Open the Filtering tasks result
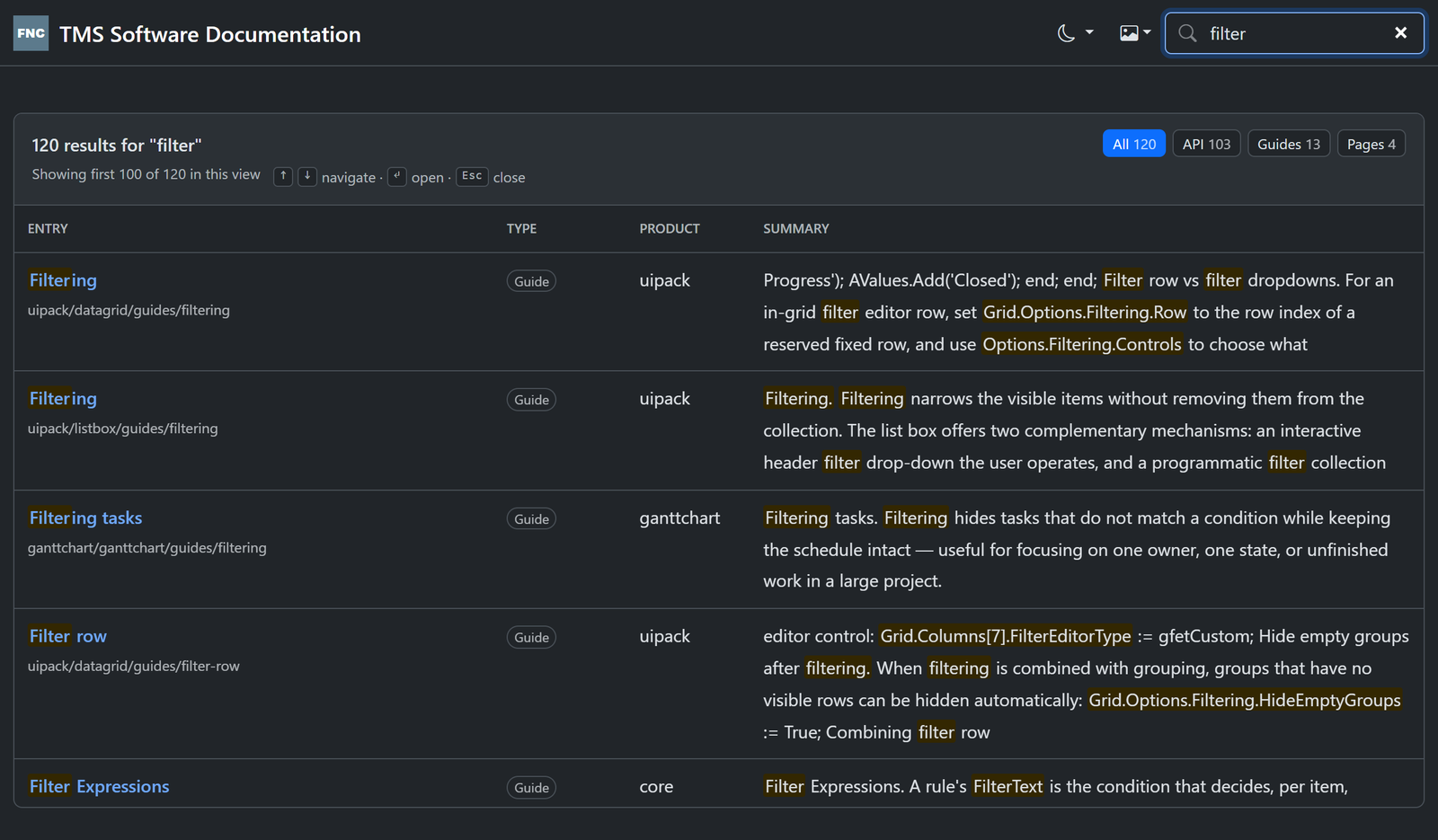The width and height of the screenshot is (1438, 840). coord(85,517)
